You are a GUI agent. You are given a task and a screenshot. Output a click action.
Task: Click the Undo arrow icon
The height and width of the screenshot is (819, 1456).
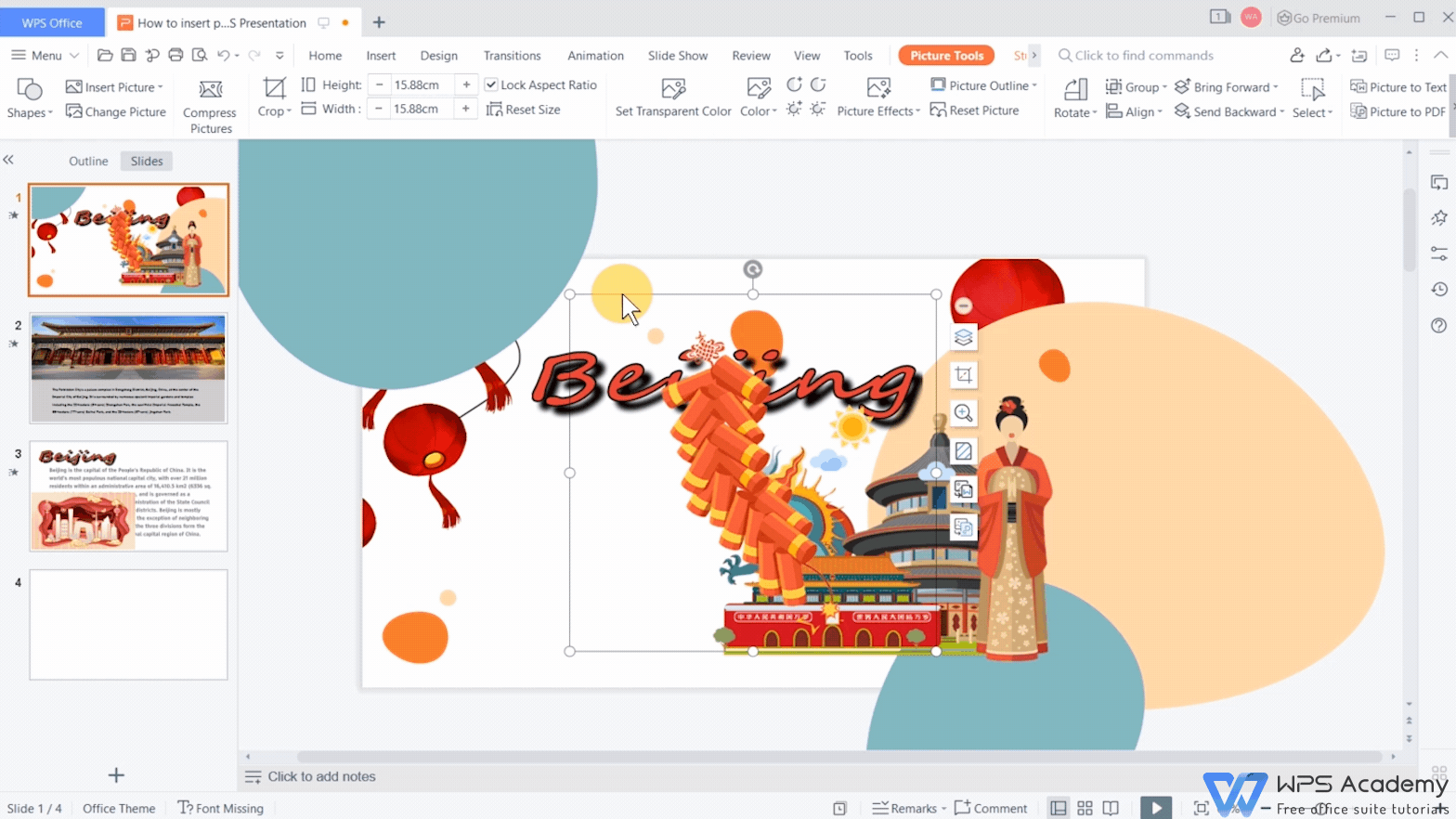coord(223,56)
